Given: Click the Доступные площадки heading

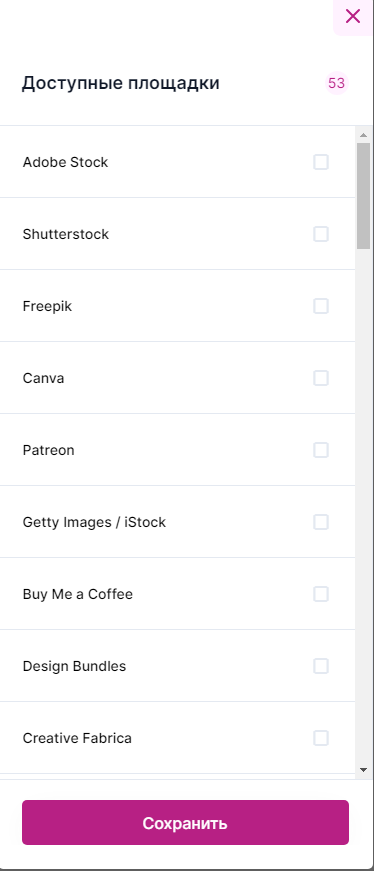Looking at the screenshot, I should coord(121,83).
